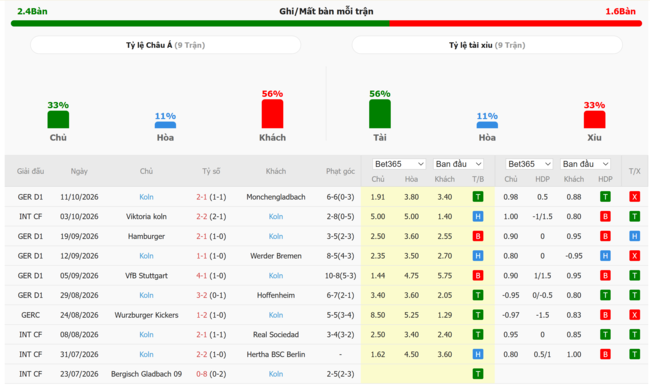
Task: Click Koln link in 08/08/2026 row
Action: click(146, 334)
